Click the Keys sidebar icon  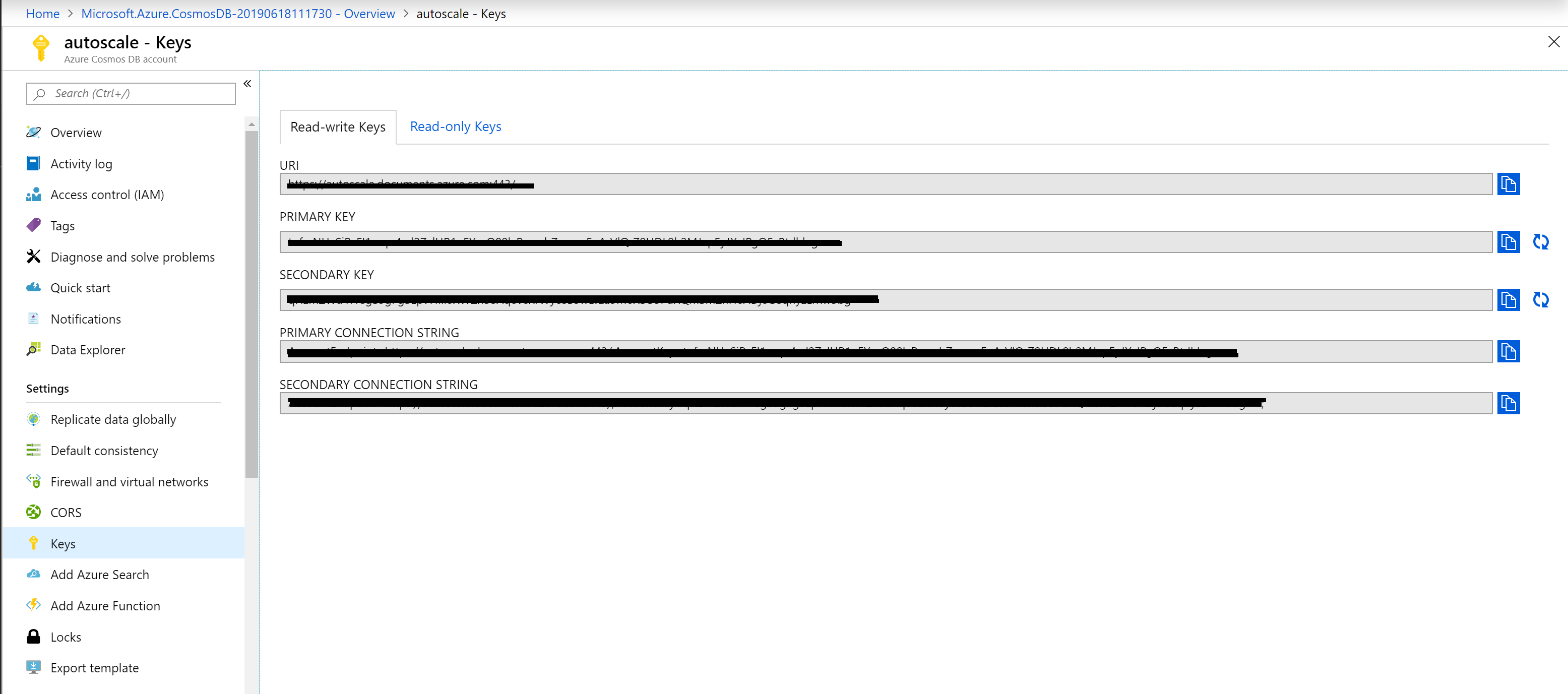(x=33, y=543)
